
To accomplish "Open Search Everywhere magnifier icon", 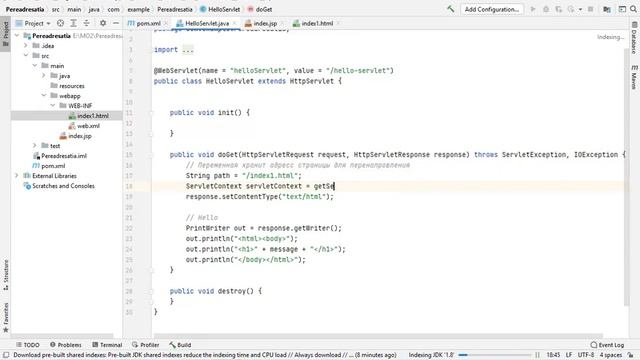I will tap(633, 9).
